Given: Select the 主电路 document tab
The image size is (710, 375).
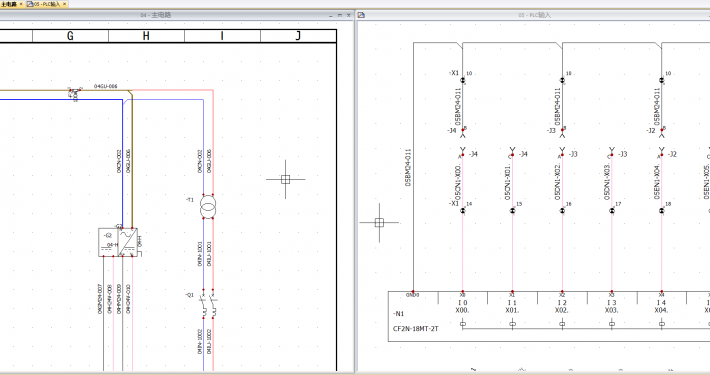Looking at the screenshot, I should point(9,4).
